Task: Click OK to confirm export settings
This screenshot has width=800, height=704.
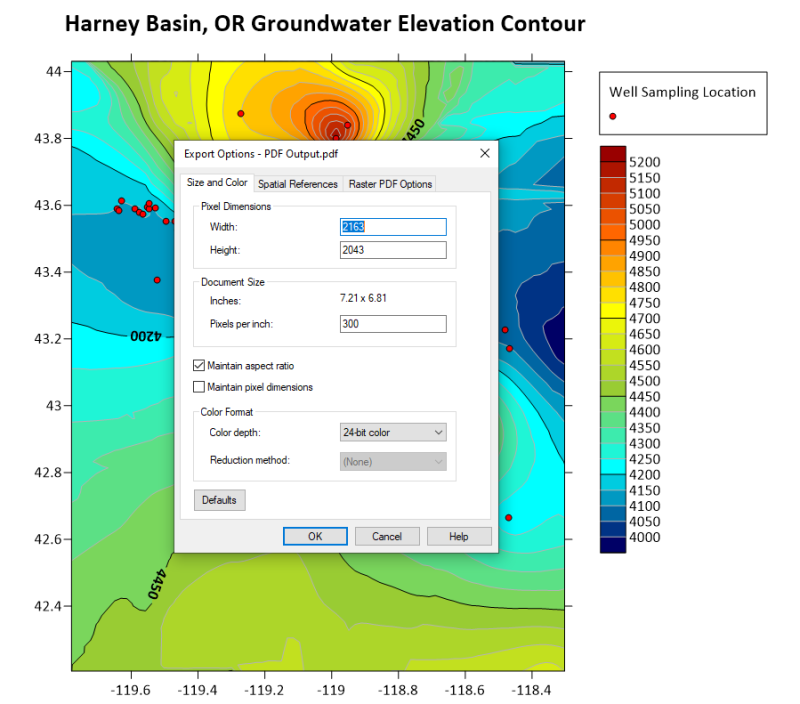Action: pos(315,536)
